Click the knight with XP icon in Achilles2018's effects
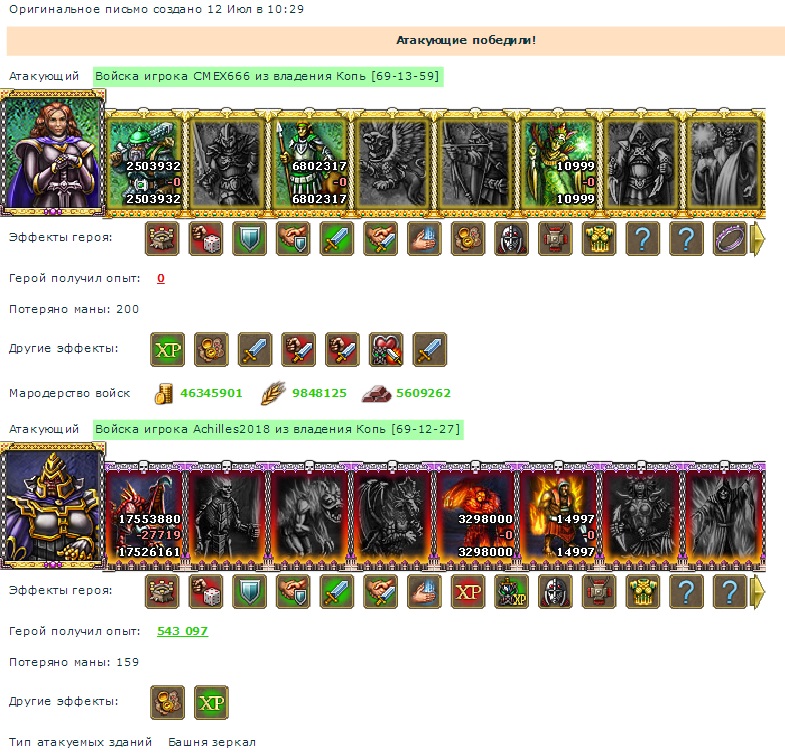The width and height of the screenshot is (785, 753). 512,591
